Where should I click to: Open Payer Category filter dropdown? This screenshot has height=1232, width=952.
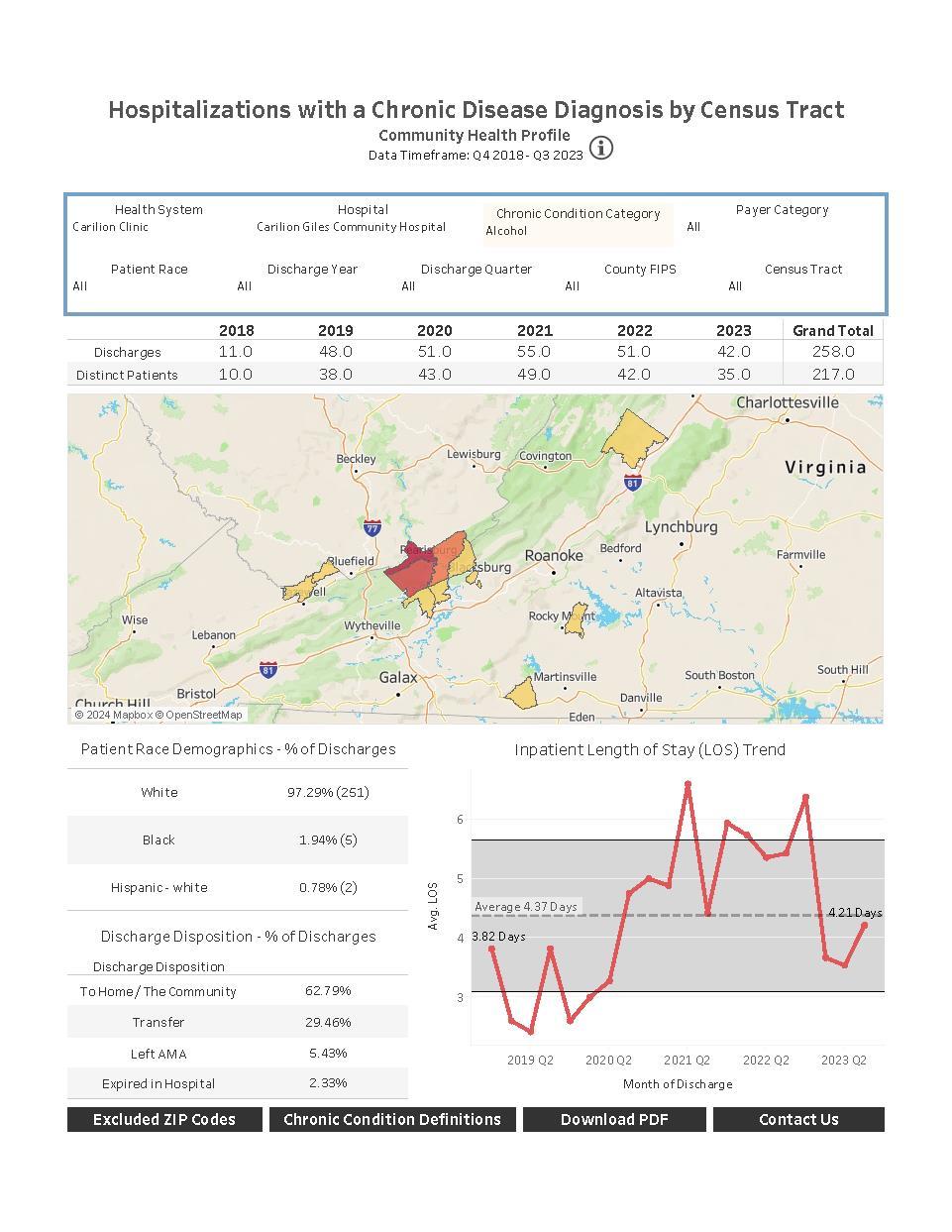coord(782,227)
